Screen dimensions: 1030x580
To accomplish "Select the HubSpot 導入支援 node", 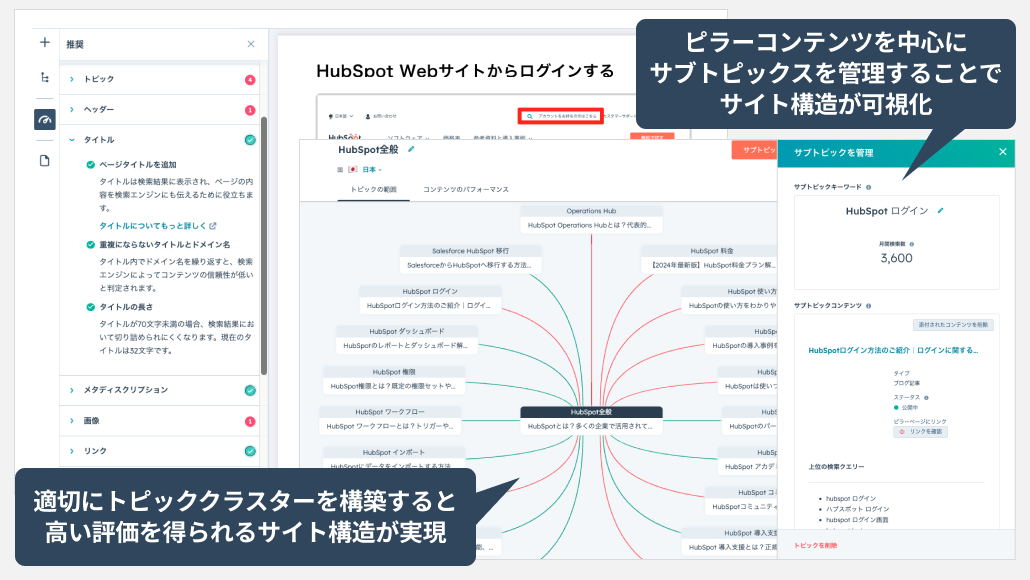I will point(730,540).
